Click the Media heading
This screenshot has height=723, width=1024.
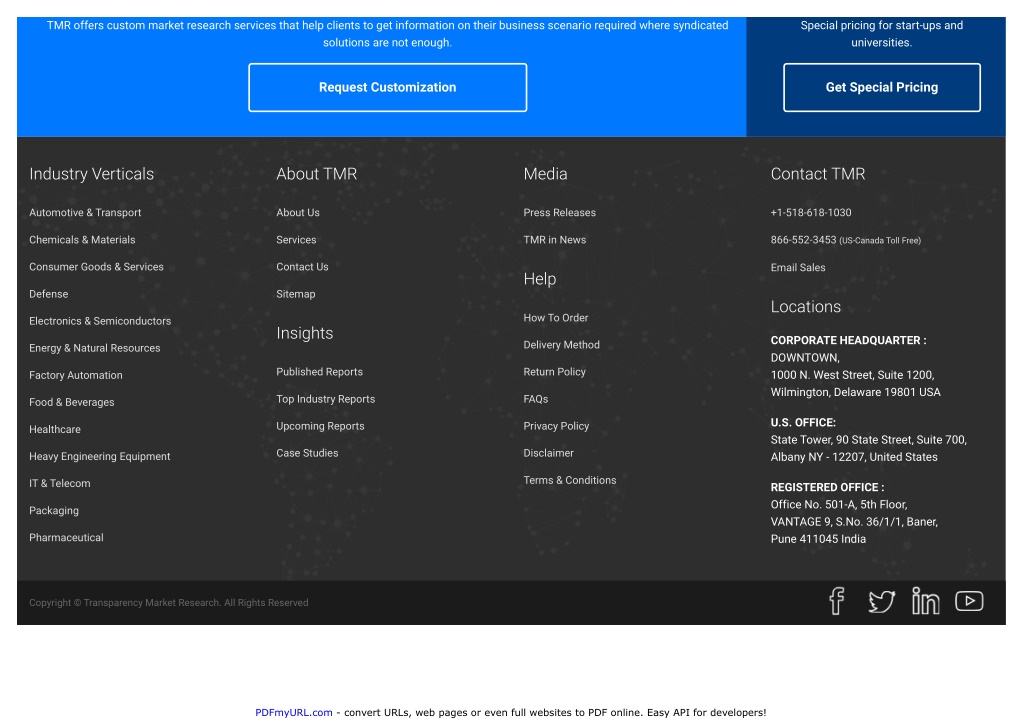tap(545, 174)
